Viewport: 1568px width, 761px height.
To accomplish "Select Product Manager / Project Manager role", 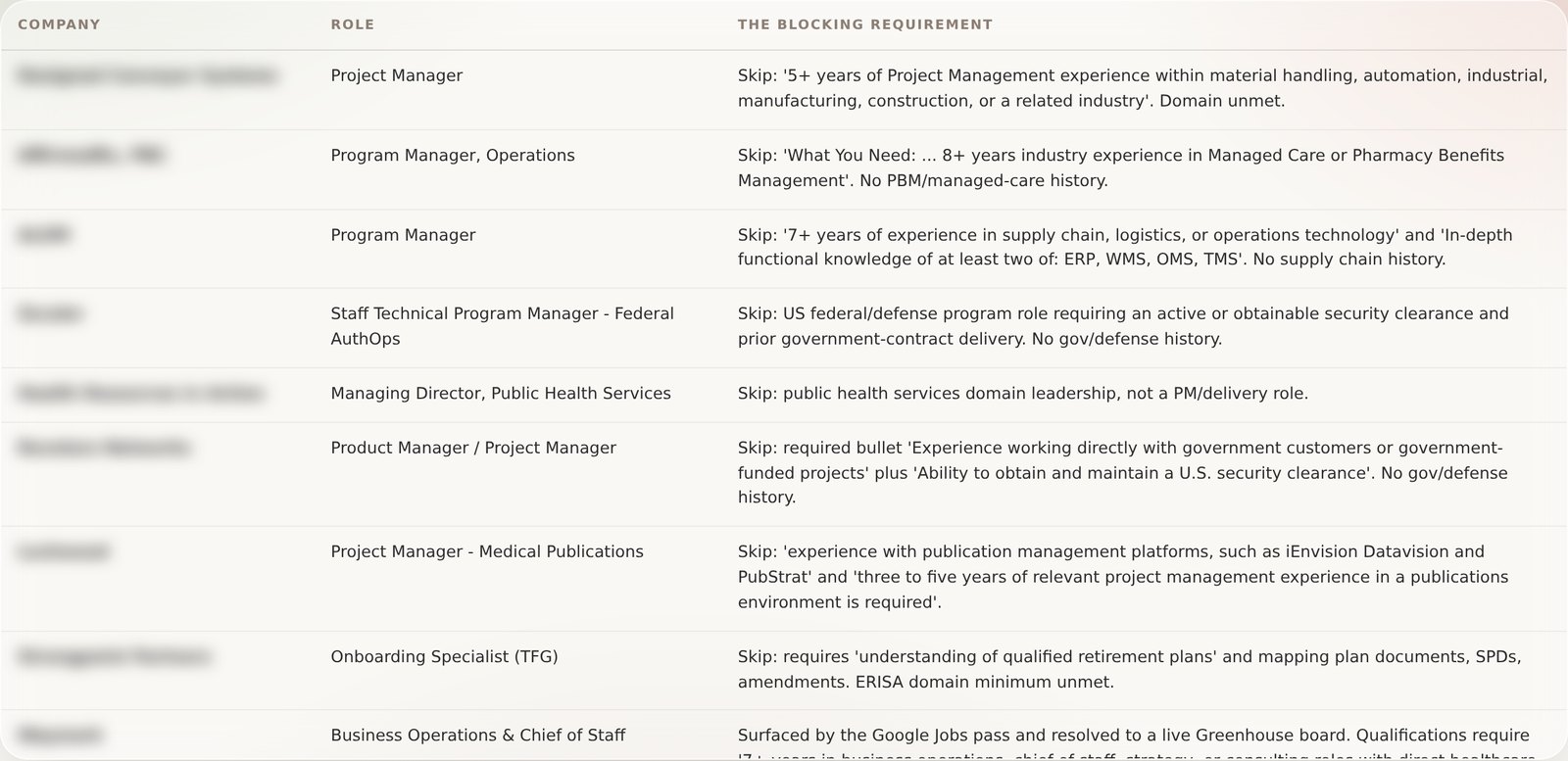I will 473,448.
